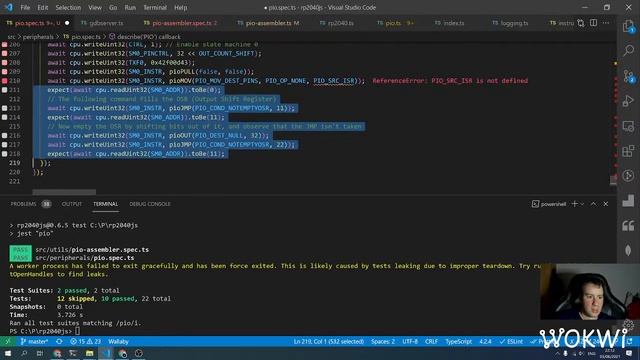Open the Help menu
The width and height of the screenshot is (640, 360).
pyautogui.click(x=180, y=7)
